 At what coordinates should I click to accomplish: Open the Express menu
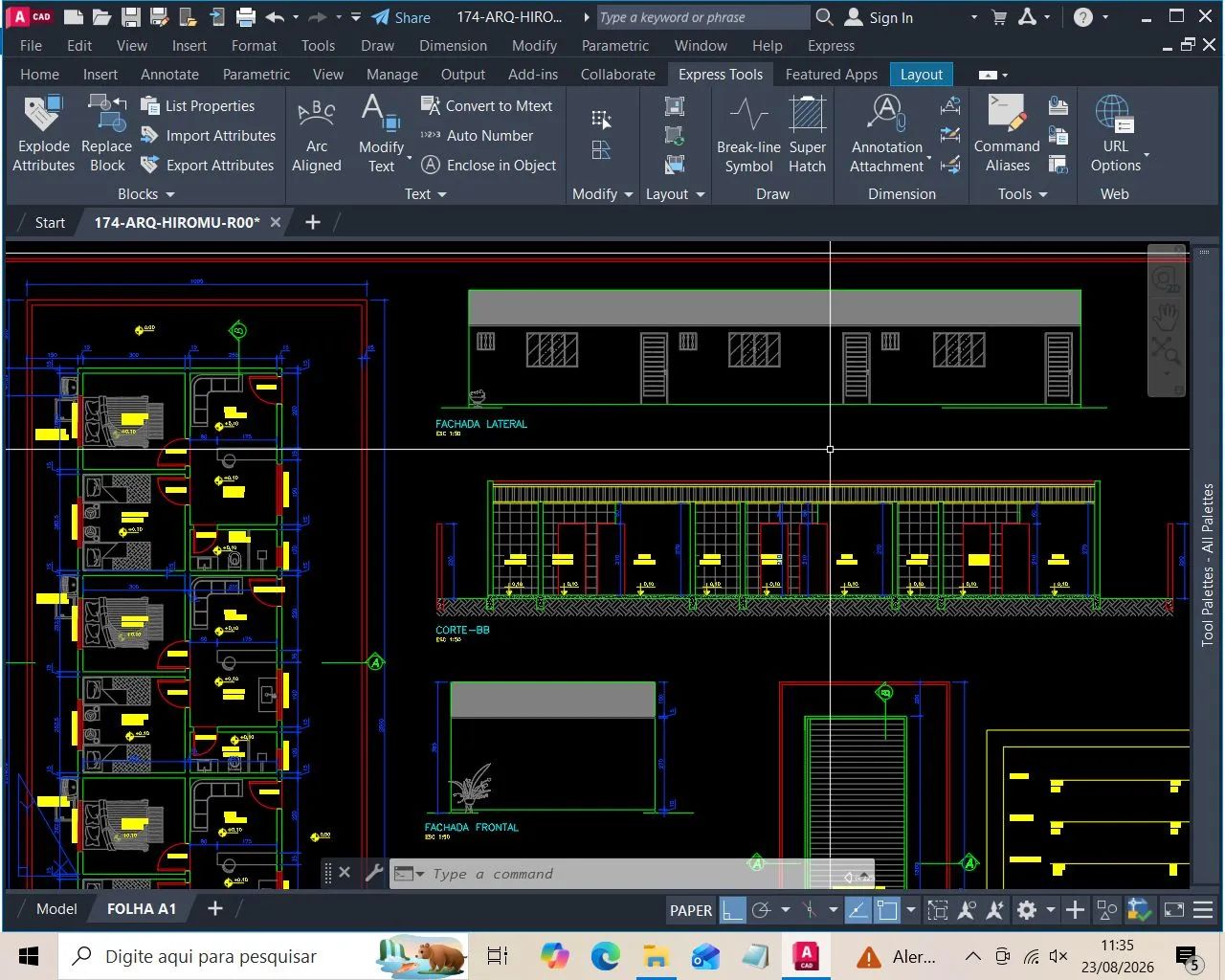click(x=831, y=45)
